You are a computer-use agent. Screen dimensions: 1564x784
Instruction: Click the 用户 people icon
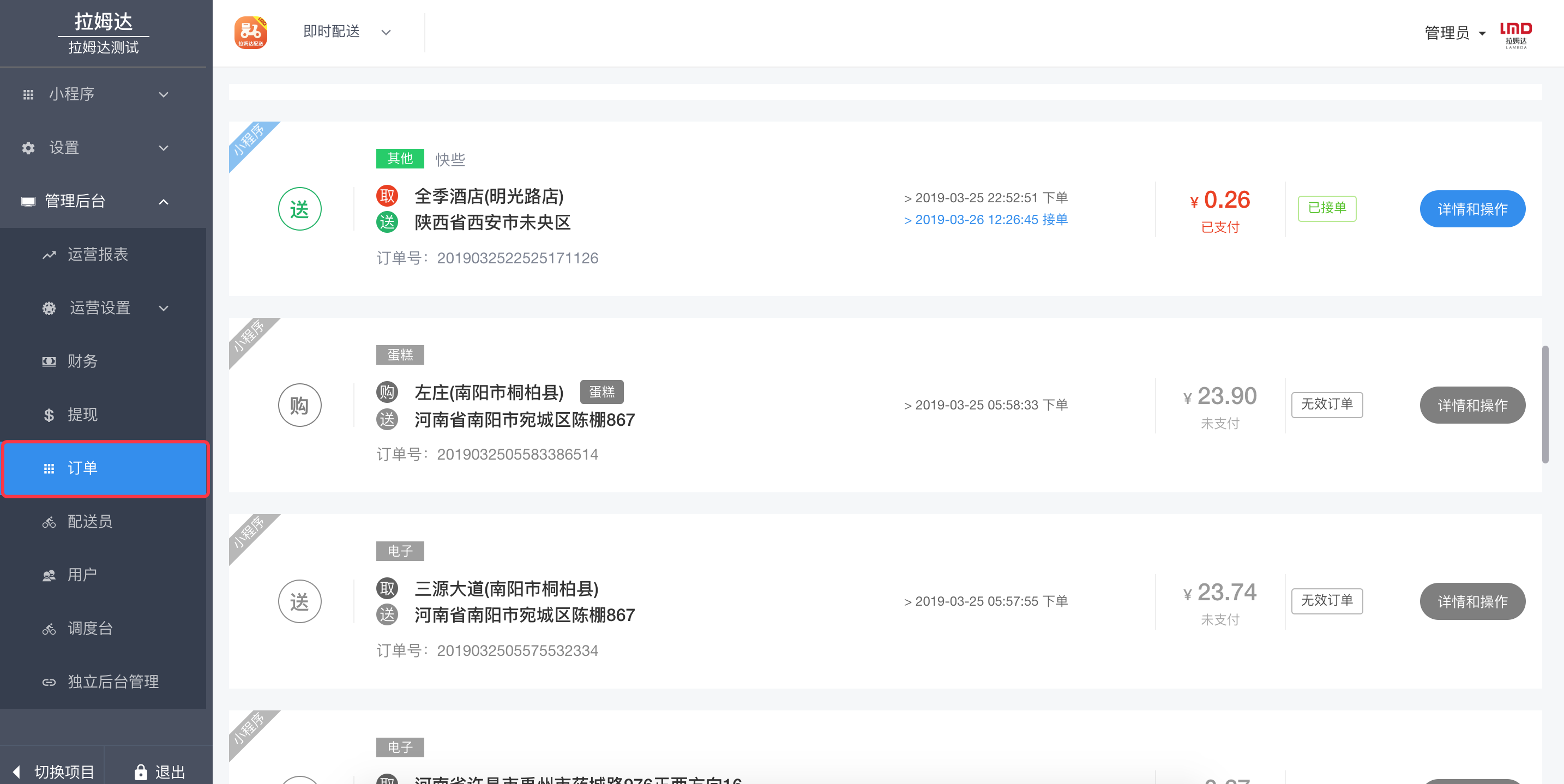49,575
